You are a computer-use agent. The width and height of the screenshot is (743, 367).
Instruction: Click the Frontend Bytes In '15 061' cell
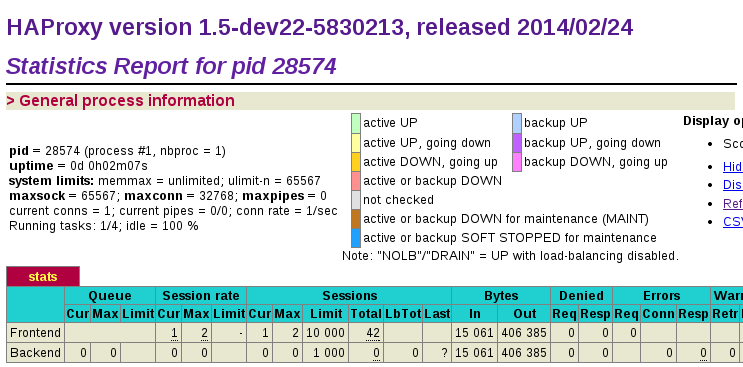[475, 333]
